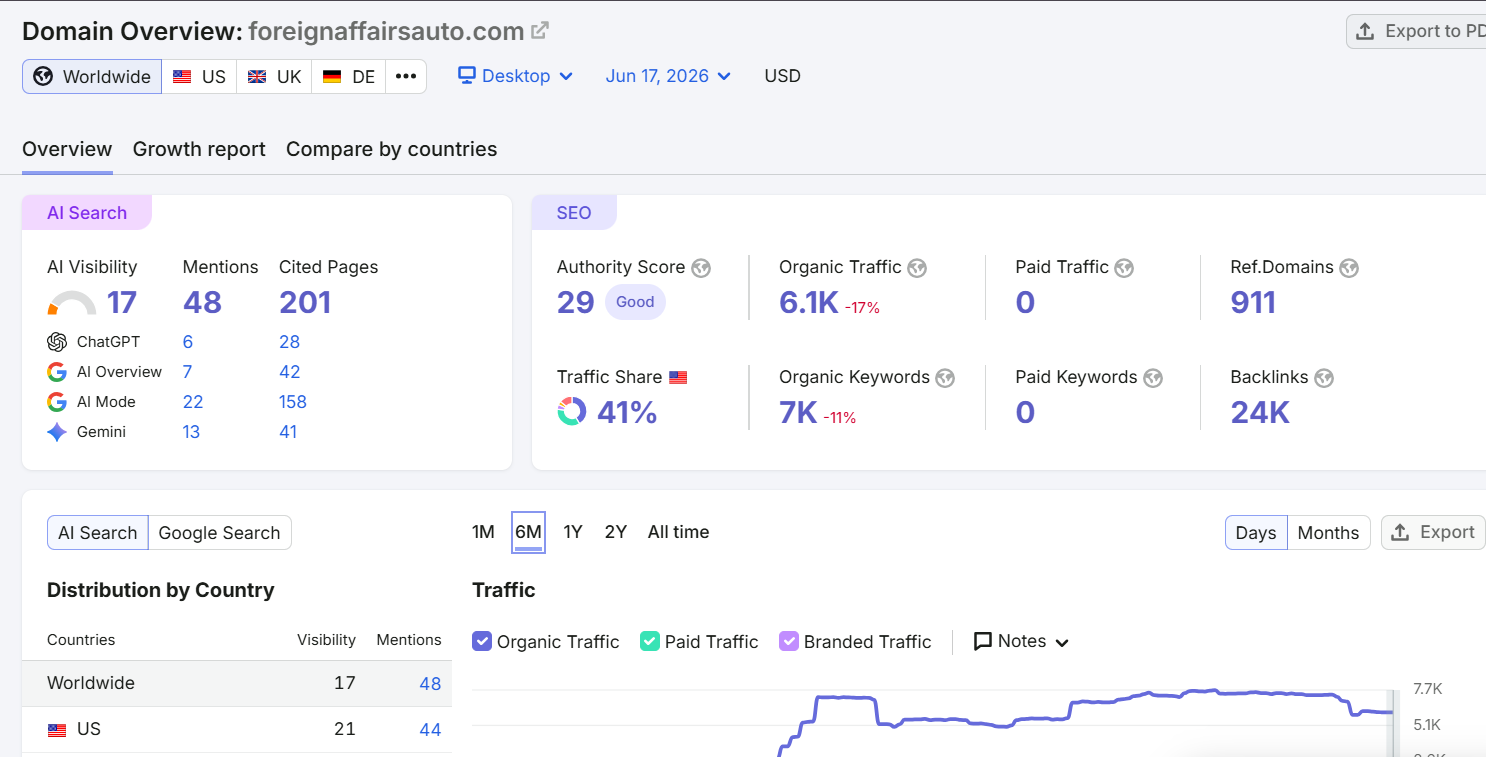Click the USD currency label
The height and width of the screenshot is (757, 1486).
[x=782, y=76]
